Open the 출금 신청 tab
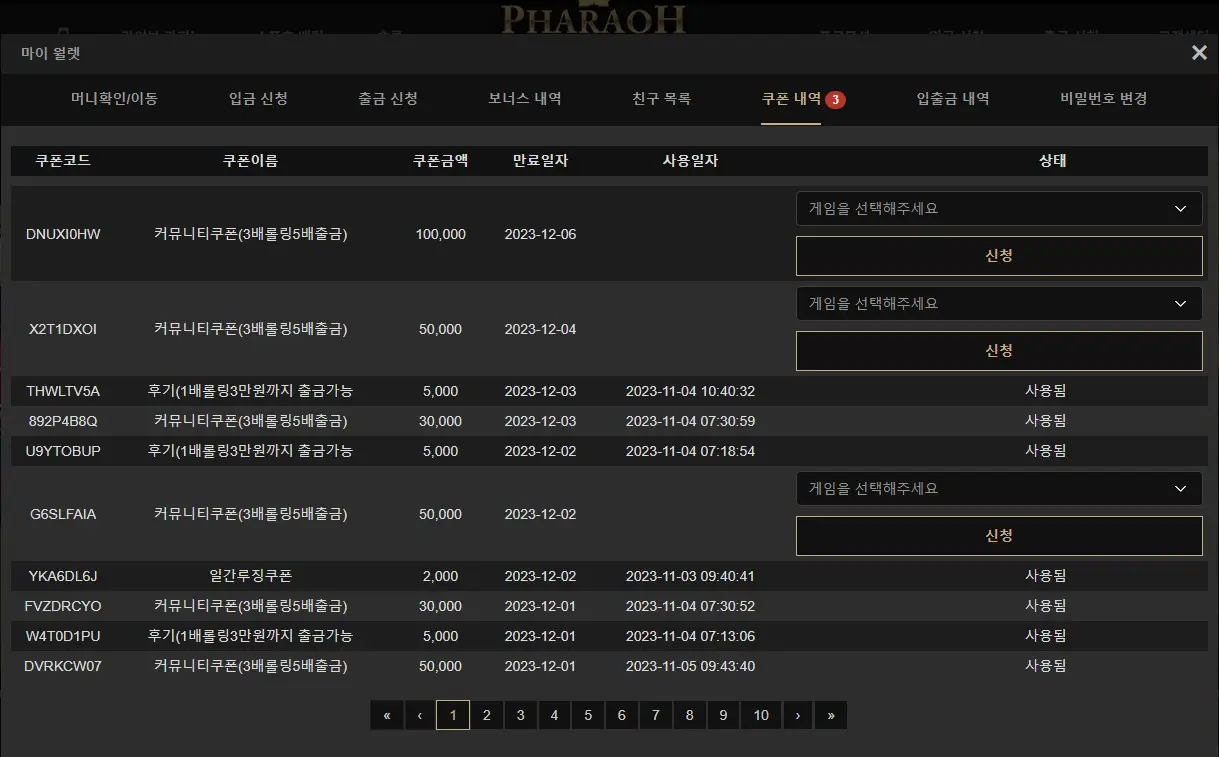 (x=388, y=99)
